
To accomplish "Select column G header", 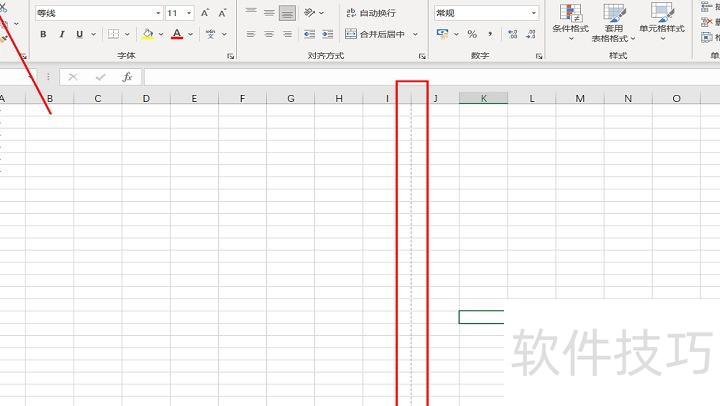I will click(291, 98).
